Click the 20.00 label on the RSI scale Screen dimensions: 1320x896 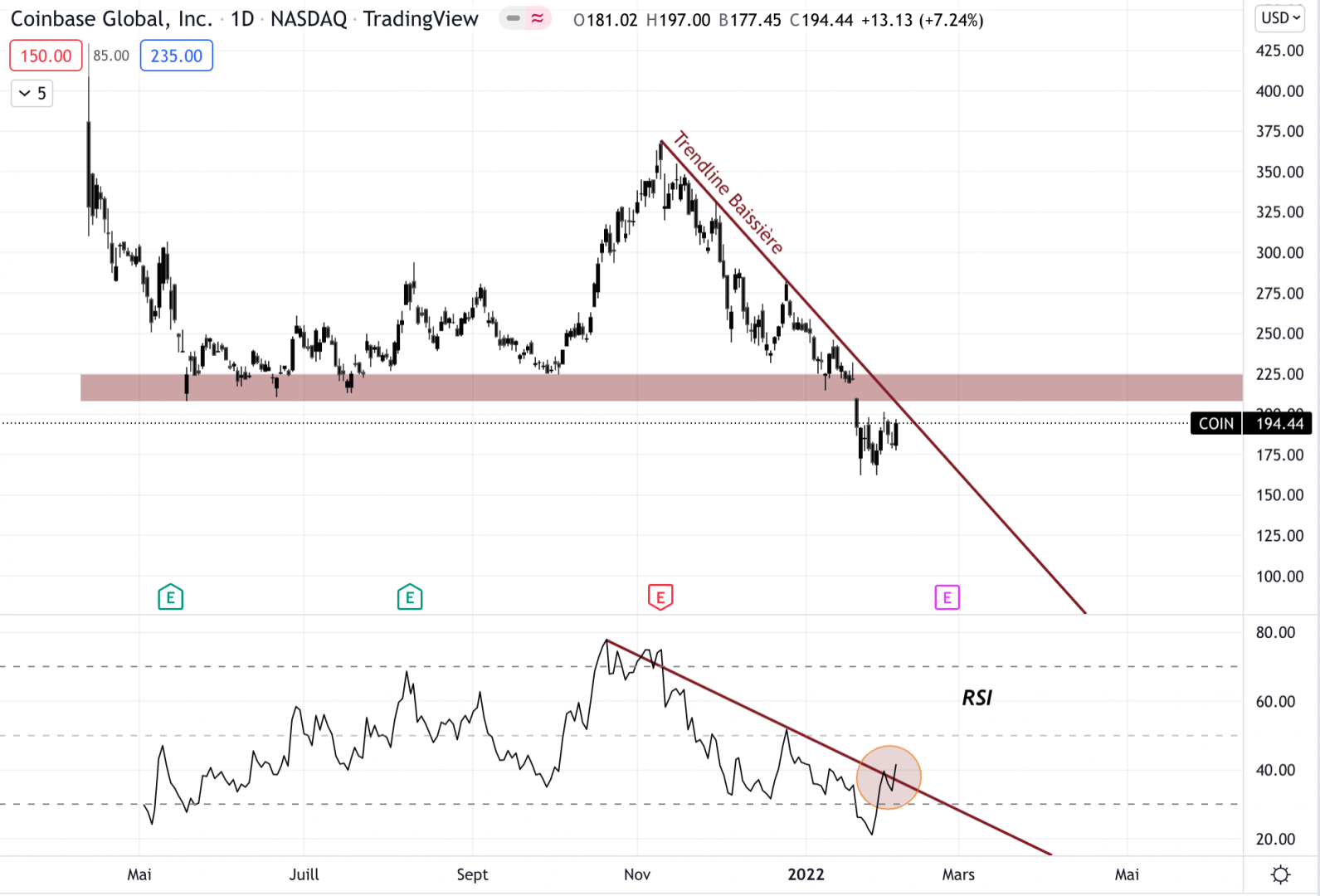[x=1275, y=839]
